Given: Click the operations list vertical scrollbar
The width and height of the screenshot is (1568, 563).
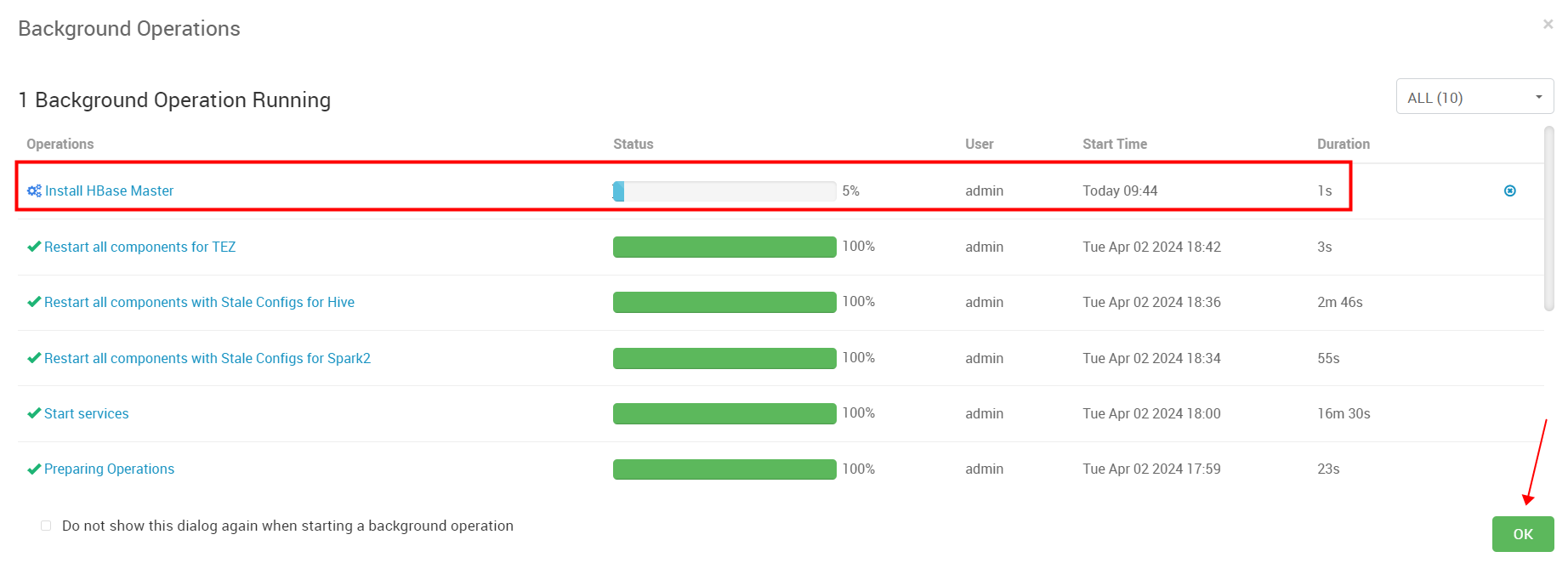Looking at the screenshot, I should (x=1548, y=219).
